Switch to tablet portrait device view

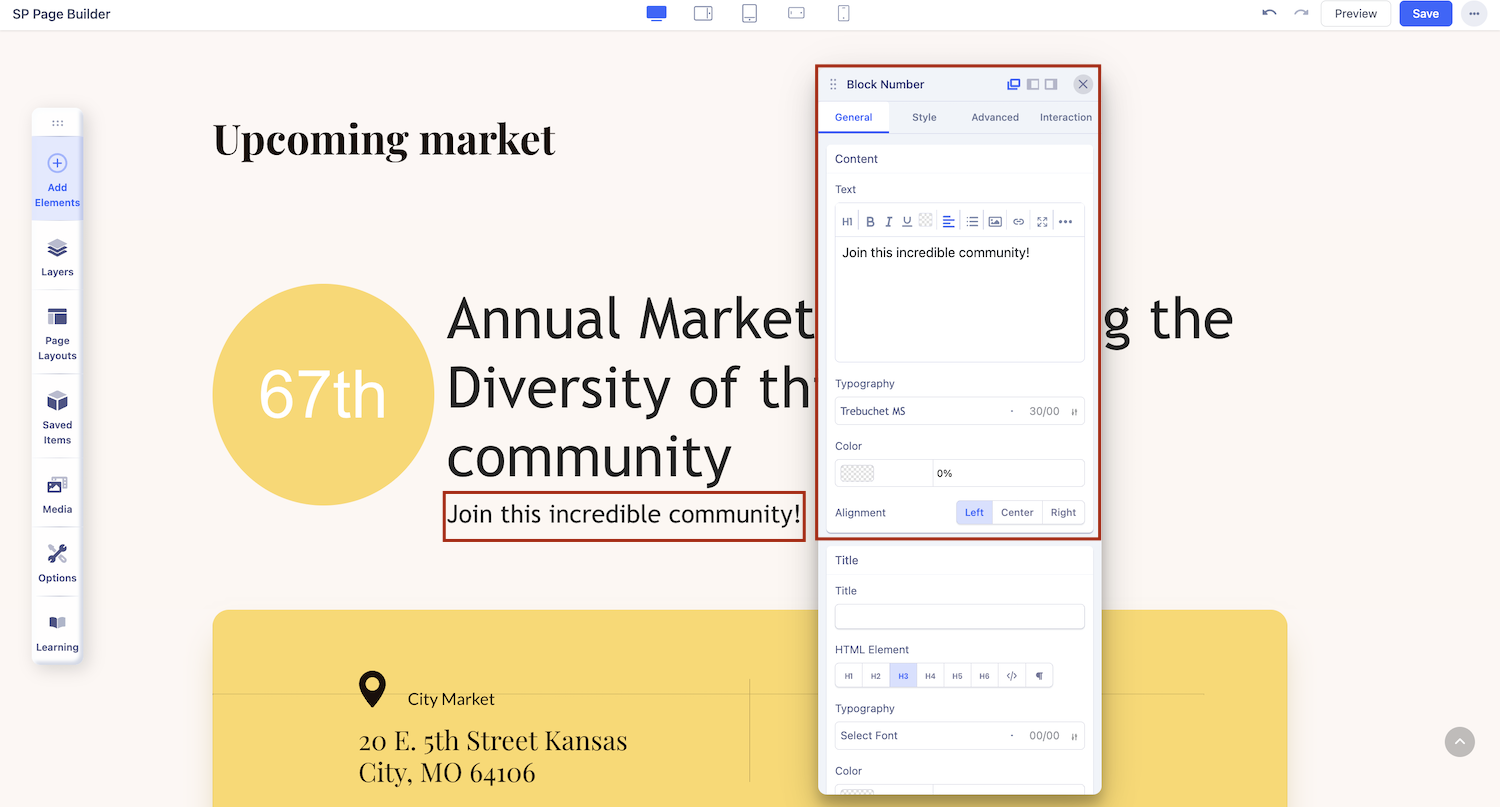pyautogui.click(x=749, y=13)
